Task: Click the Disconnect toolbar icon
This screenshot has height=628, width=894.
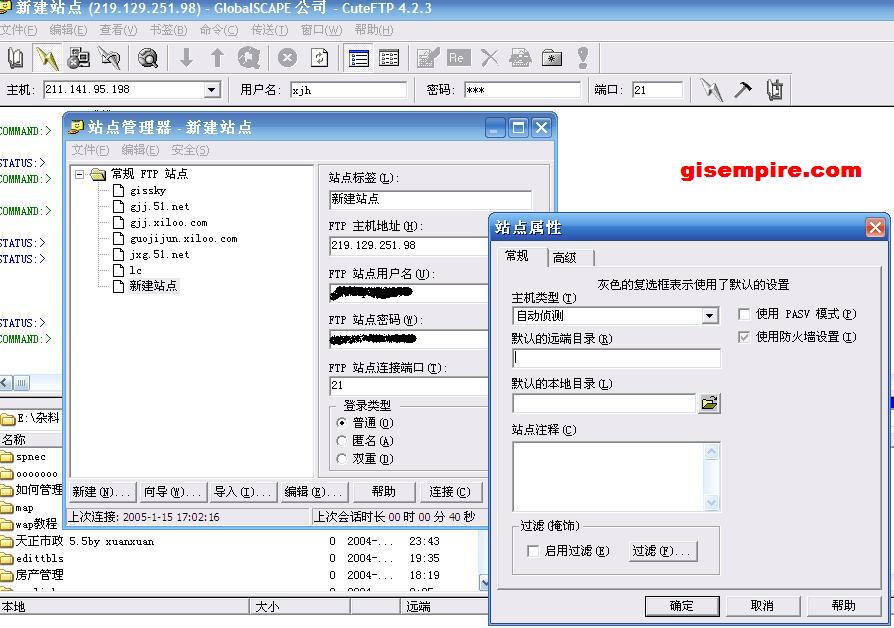Action: point(109,58)
